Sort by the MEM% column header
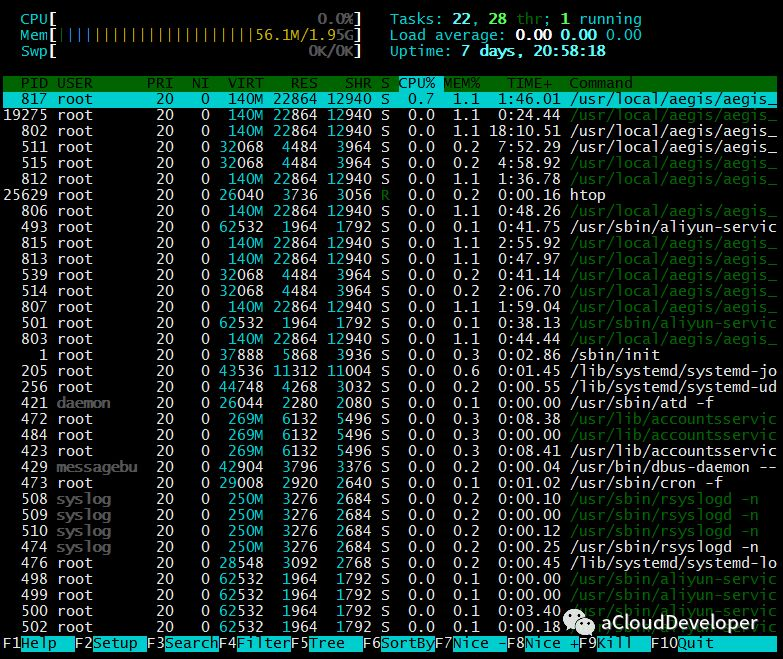This screenshot has width=783, height=659. 462,83
